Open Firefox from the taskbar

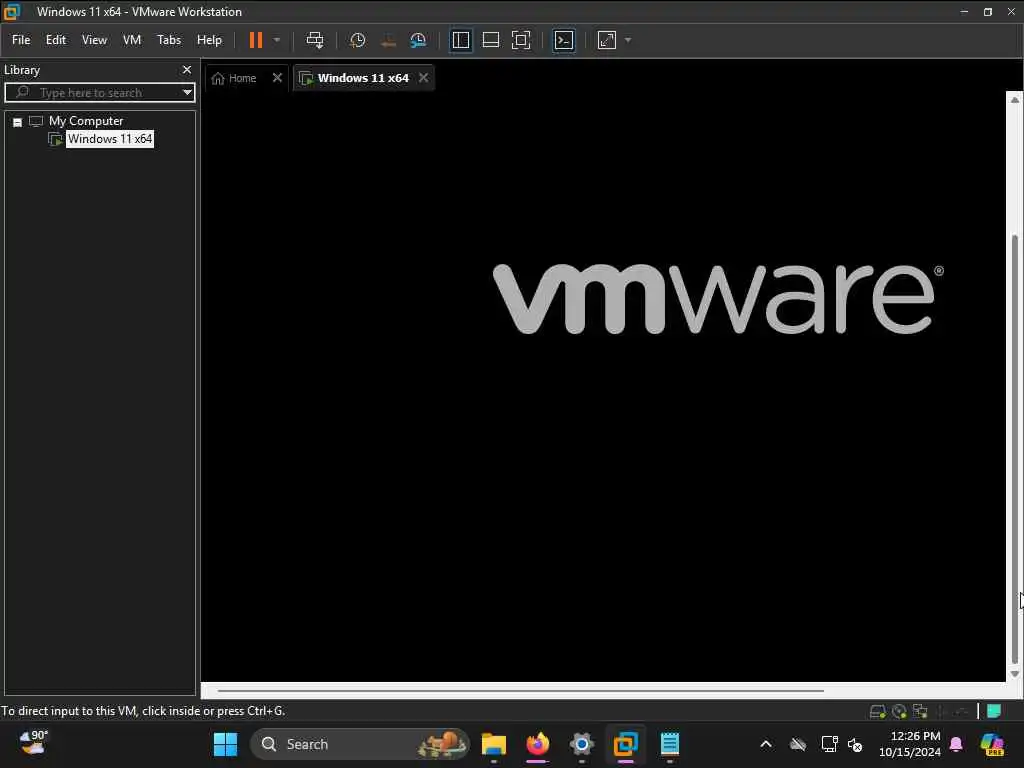[537, 744]
